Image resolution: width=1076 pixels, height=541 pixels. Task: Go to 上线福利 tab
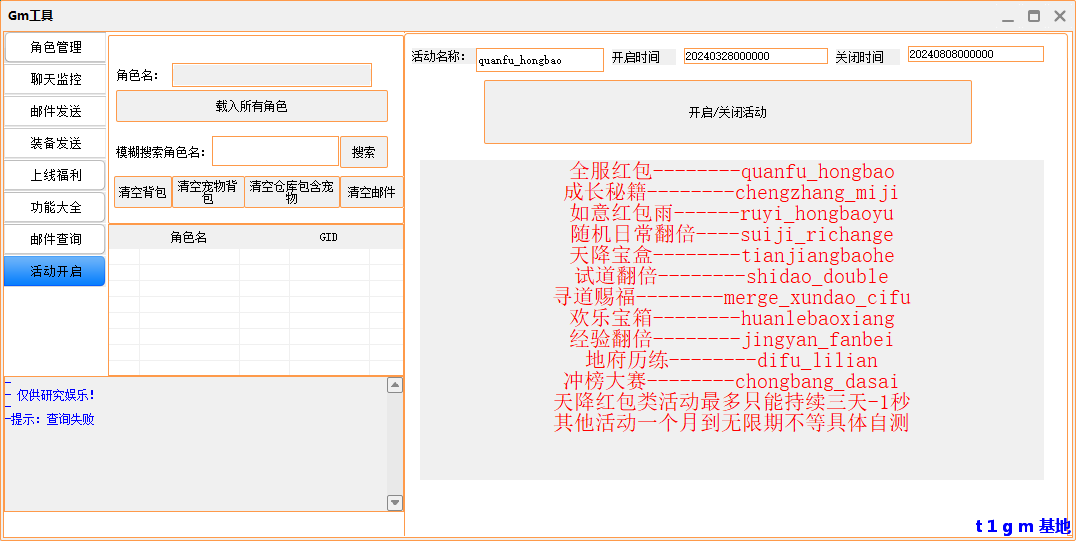[55, 175]
